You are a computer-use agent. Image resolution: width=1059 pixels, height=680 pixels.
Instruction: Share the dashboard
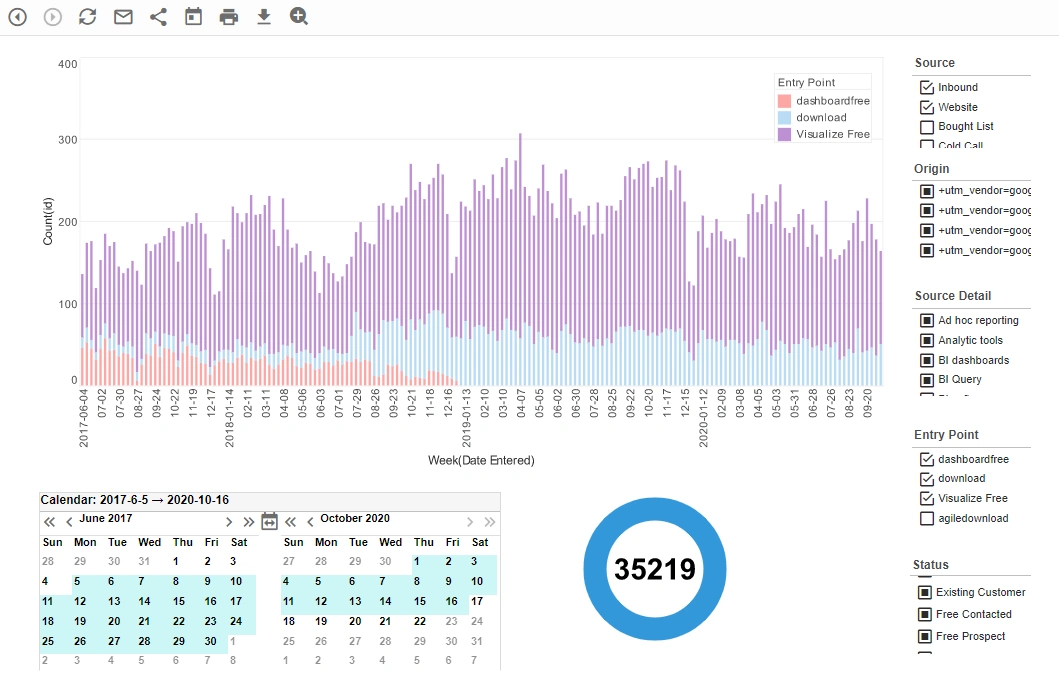click(x=158, y=16)
